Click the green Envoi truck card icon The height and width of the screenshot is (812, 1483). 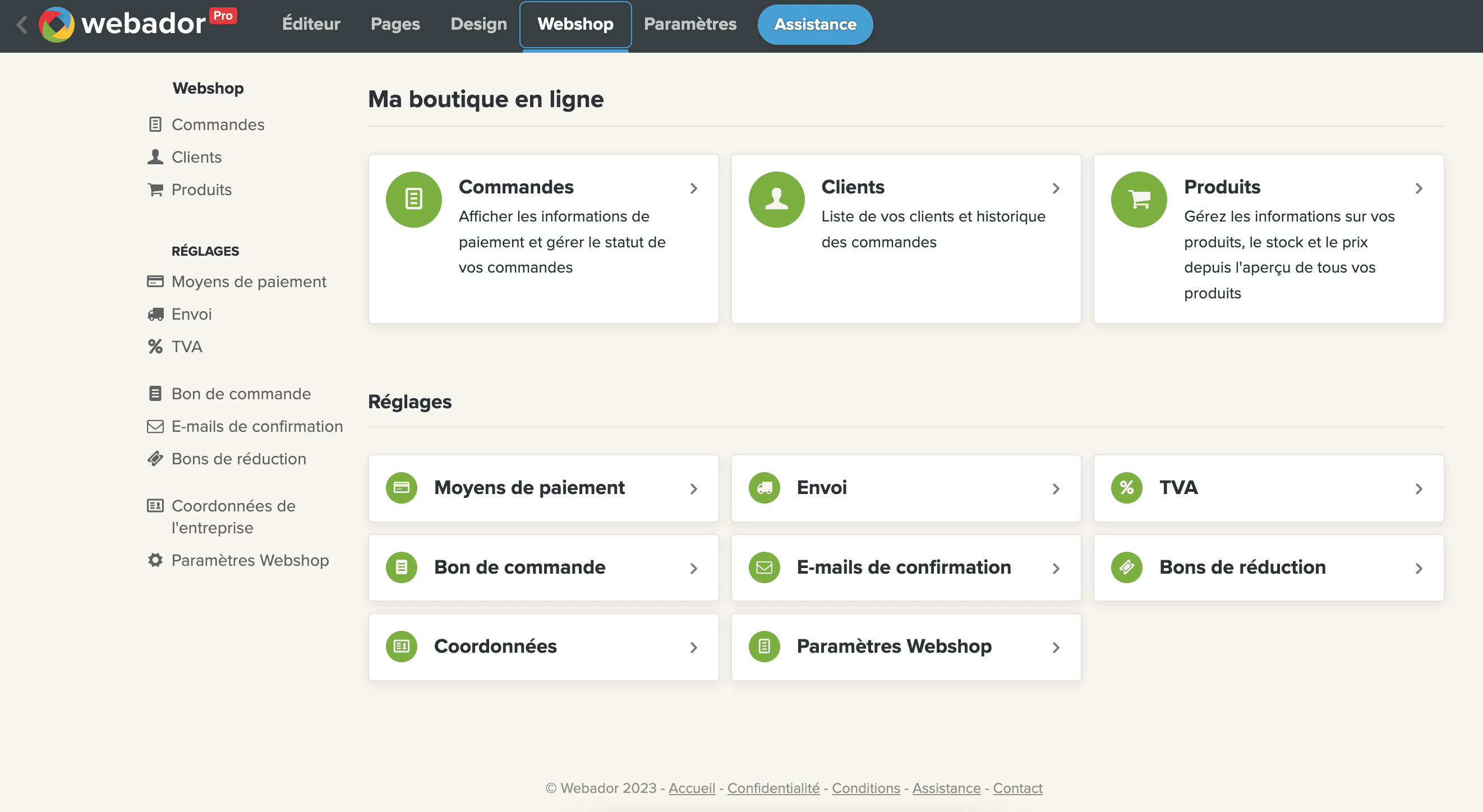tap(764, 488)
